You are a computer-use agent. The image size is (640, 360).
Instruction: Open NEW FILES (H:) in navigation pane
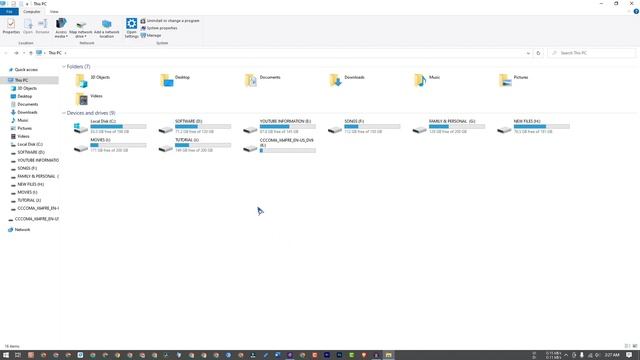(x=31, y=184)
